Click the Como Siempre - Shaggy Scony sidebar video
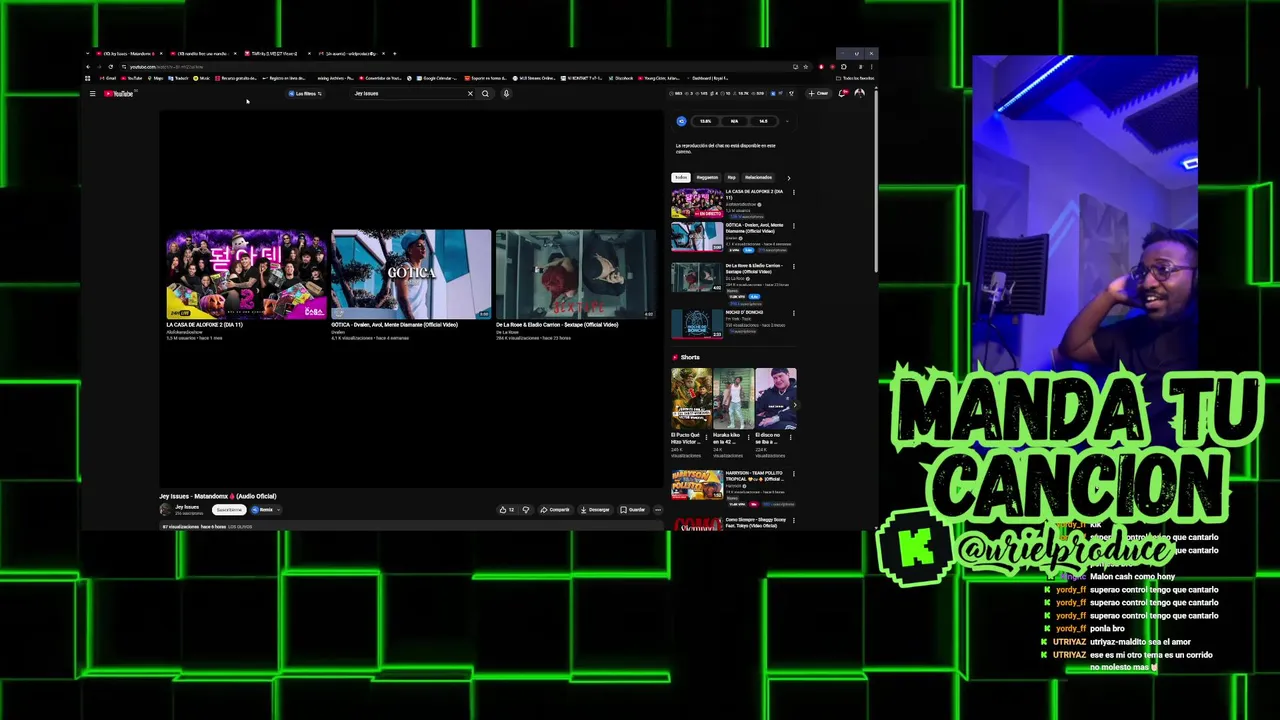 (x=697, y=522)
